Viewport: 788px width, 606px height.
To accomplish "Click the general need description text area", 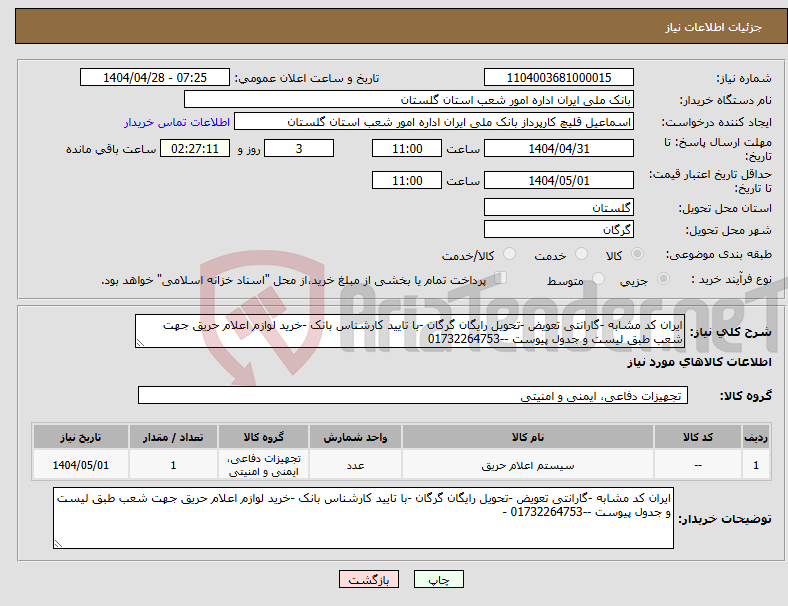I will click(x=410, y=331).
